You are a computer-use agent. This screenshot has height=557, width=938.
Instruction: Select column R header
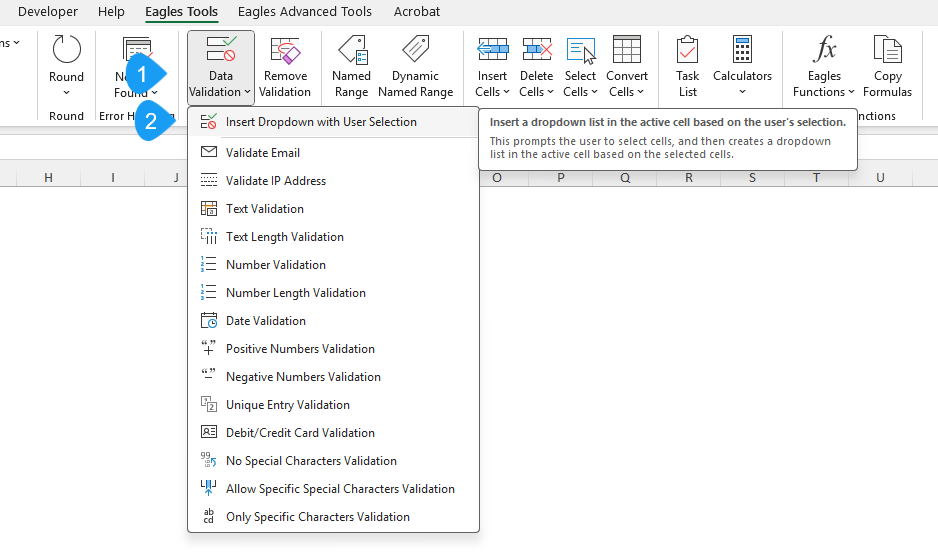(689, 178)
